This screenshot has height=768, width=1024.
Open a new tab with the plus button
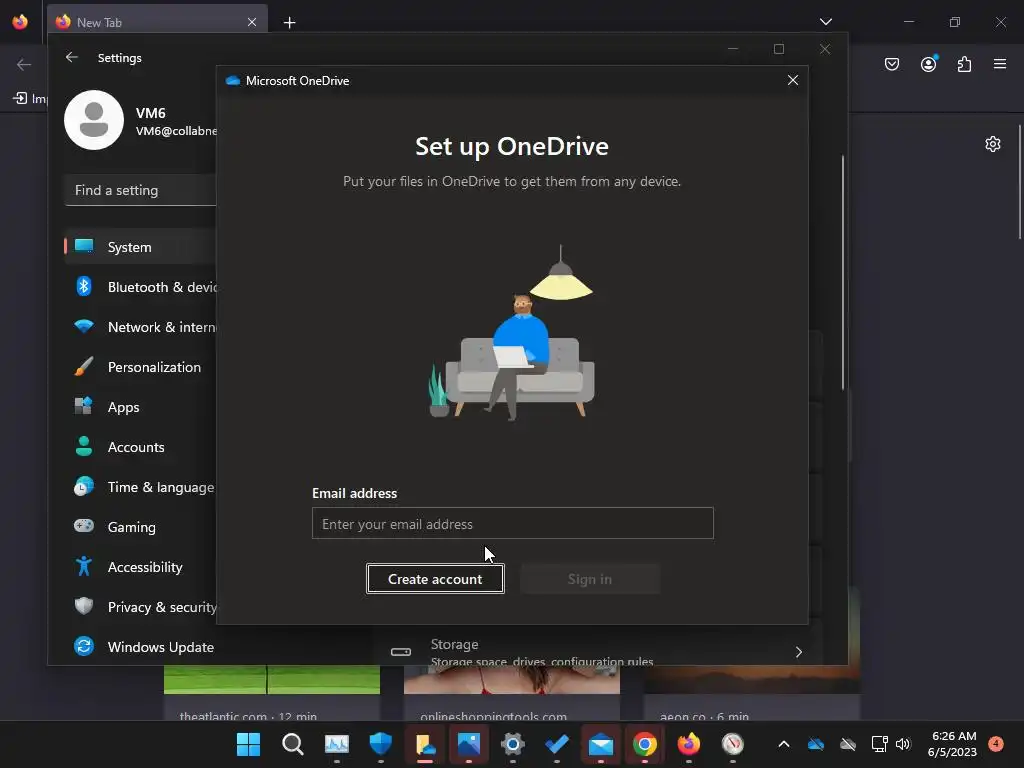coord(289,23)
